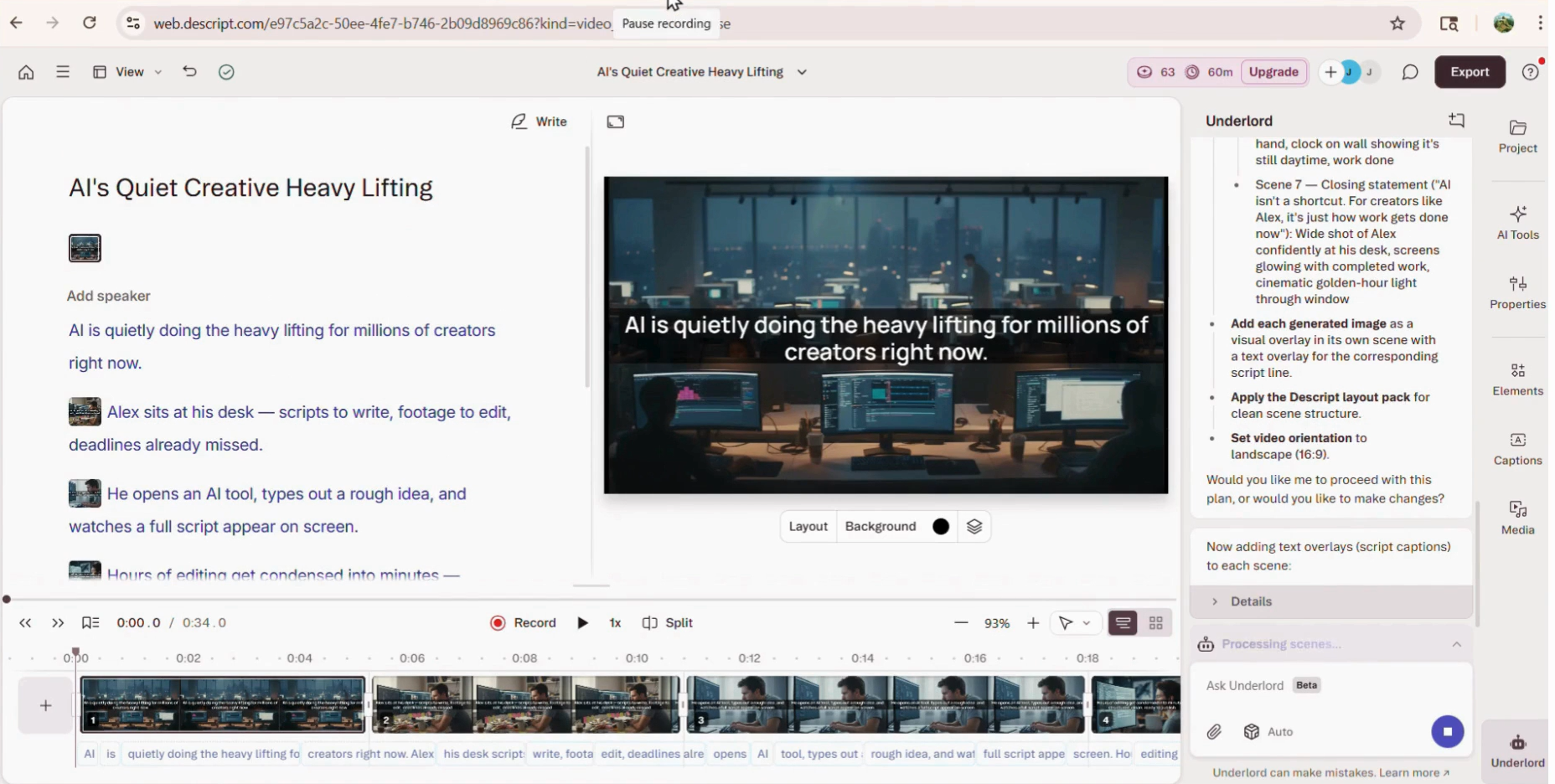Start a new Underlord chat
Image resolution: width=1555 pixels, height=784 pixels.
(x=1457, y=121)
